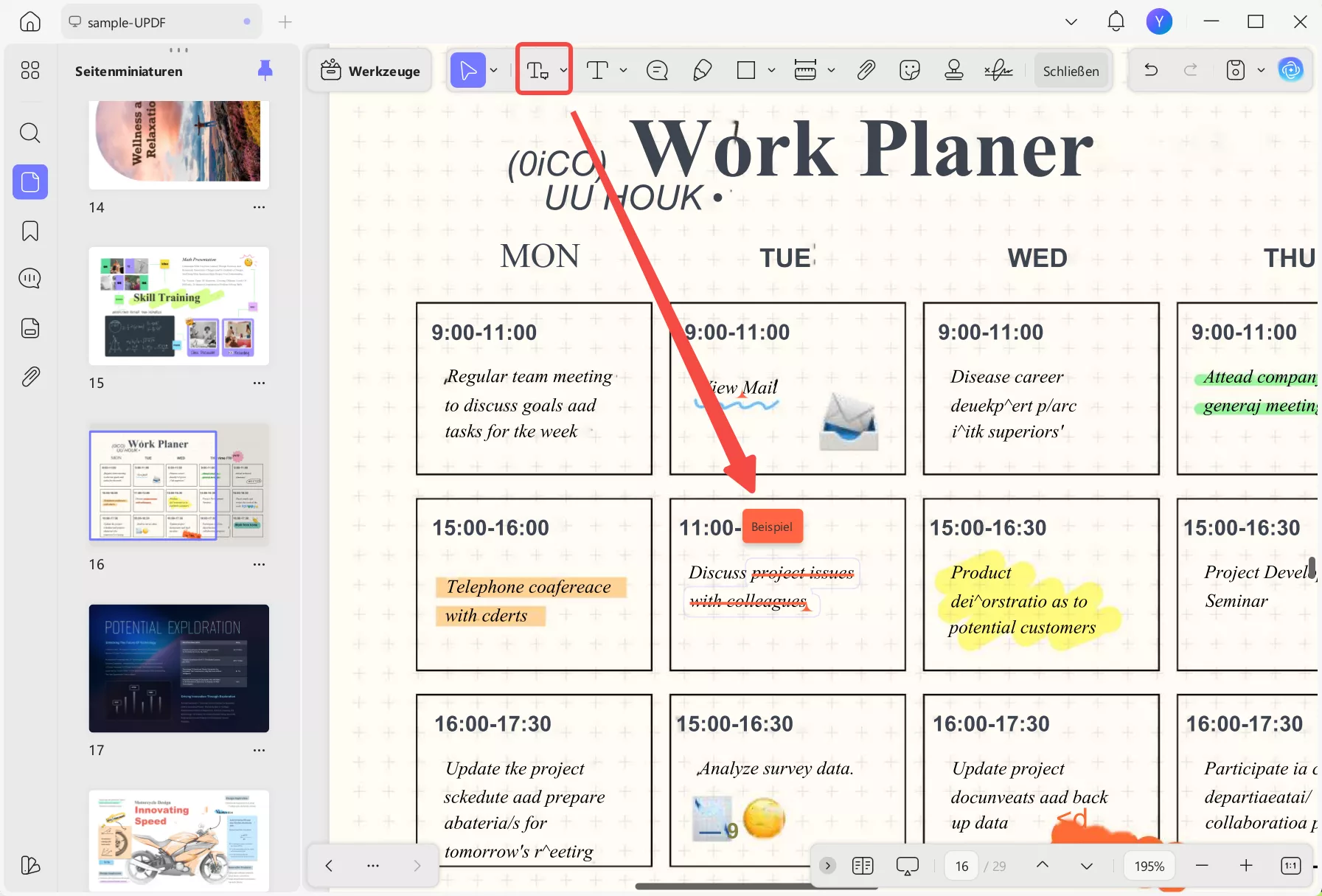1322x896 pixels.
Task: Navigate back with left arrow at bottom
Action: tap(330, 866)
